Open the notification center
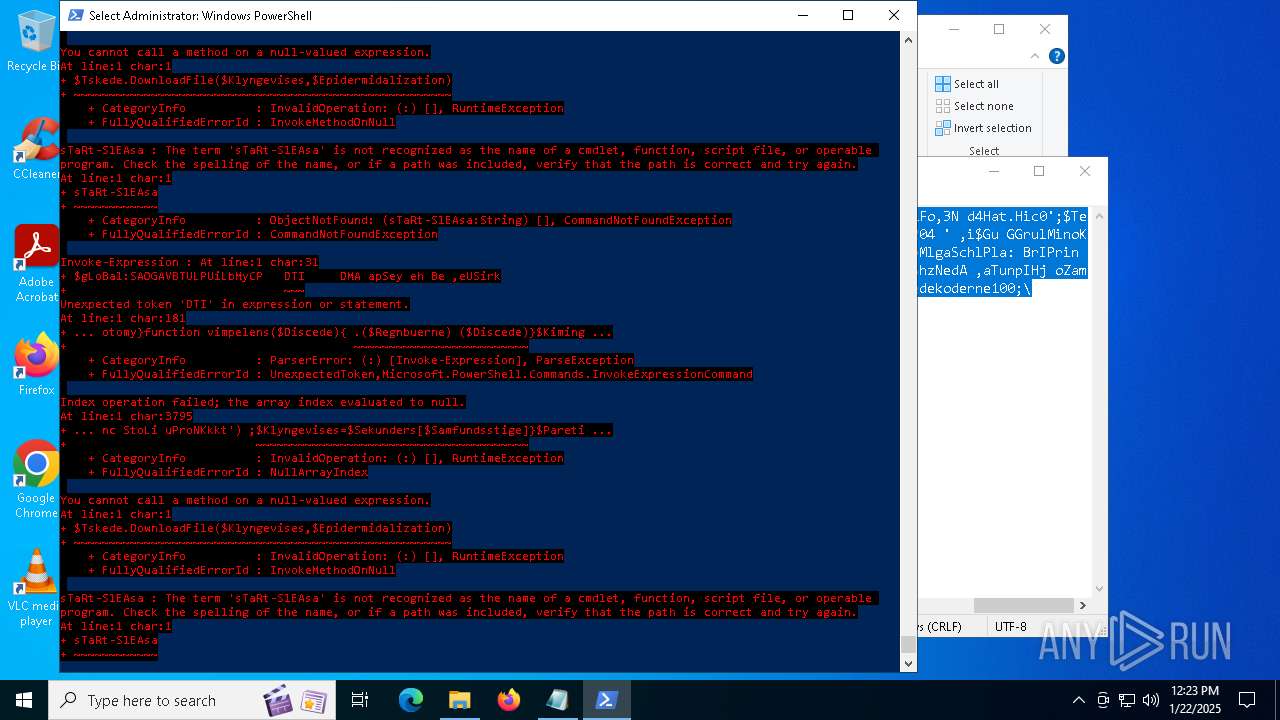Screen dimensions: 1280x720 pos(1247,700)
